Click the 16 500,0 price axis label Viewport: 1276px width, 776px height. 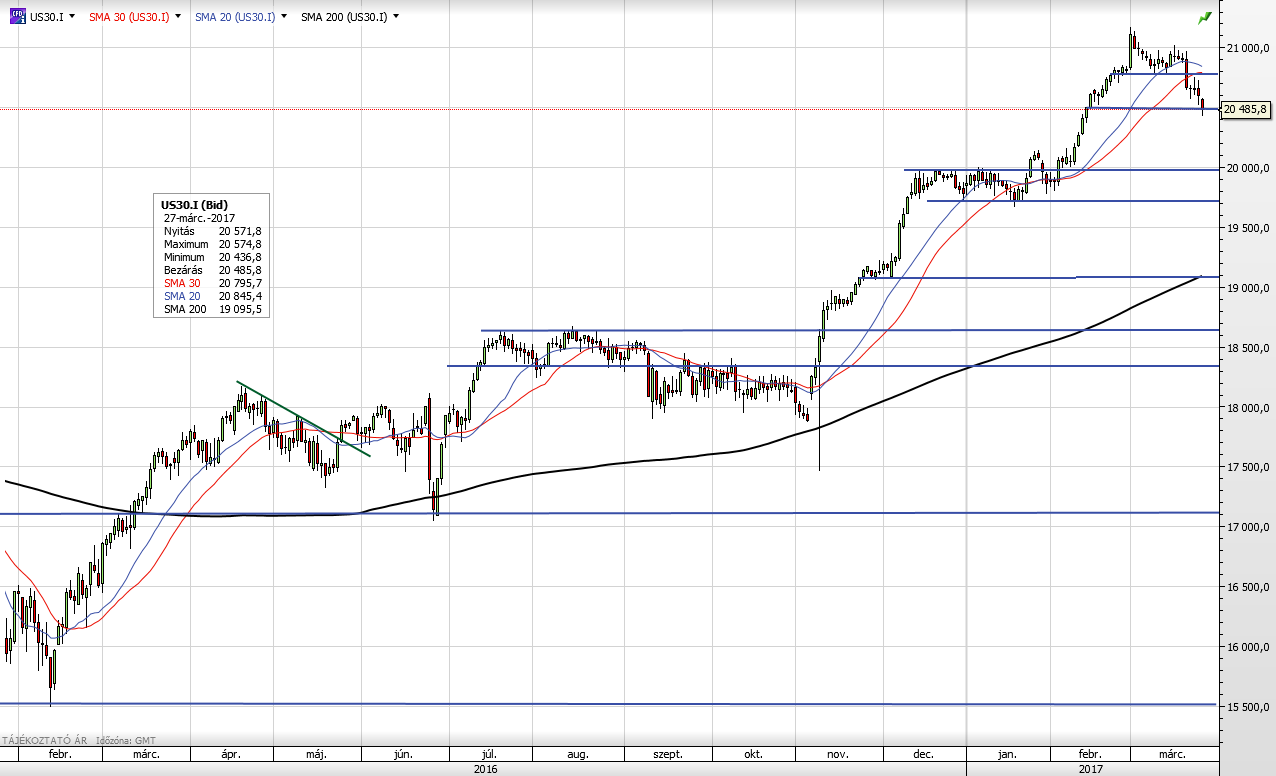(x=1249, y=587)
